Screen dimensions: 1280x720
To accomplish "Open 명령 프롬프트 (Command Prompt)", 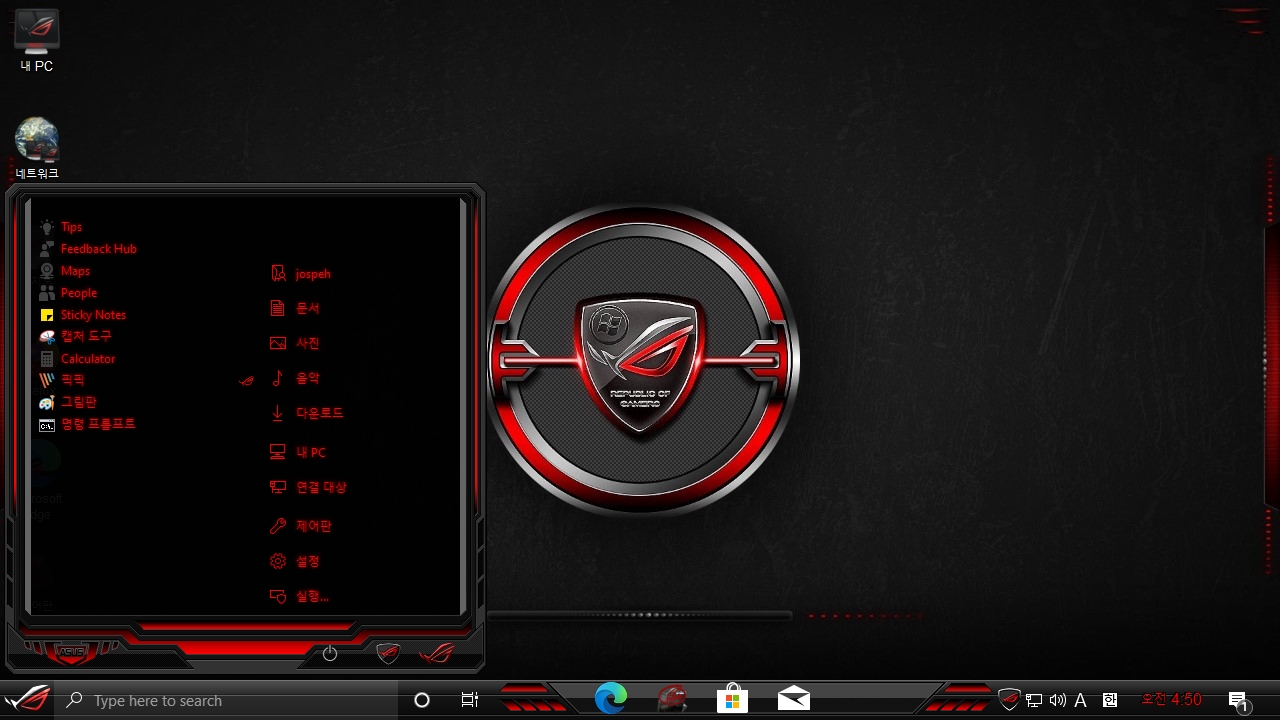I will tap(86, 424).
